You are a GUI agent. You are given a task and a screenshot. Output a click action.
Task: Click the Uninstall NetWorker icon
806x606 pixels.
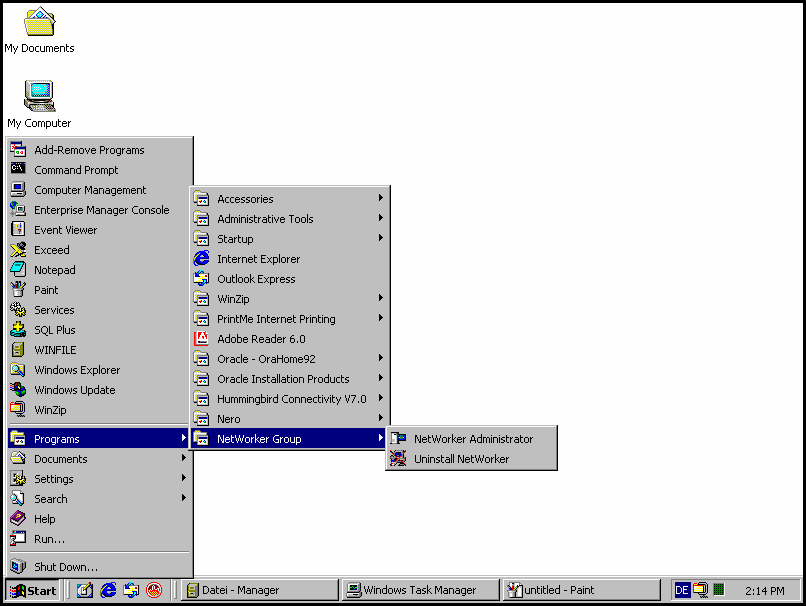pyautogui.click(x=398, y=458)
